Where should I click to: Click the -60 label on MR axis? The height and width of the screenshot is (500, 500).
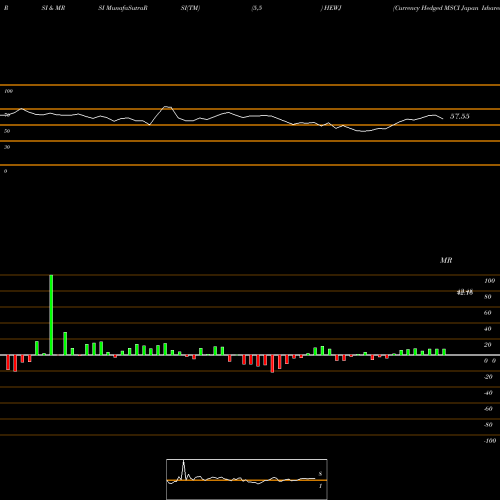click(x=488, y=409)
